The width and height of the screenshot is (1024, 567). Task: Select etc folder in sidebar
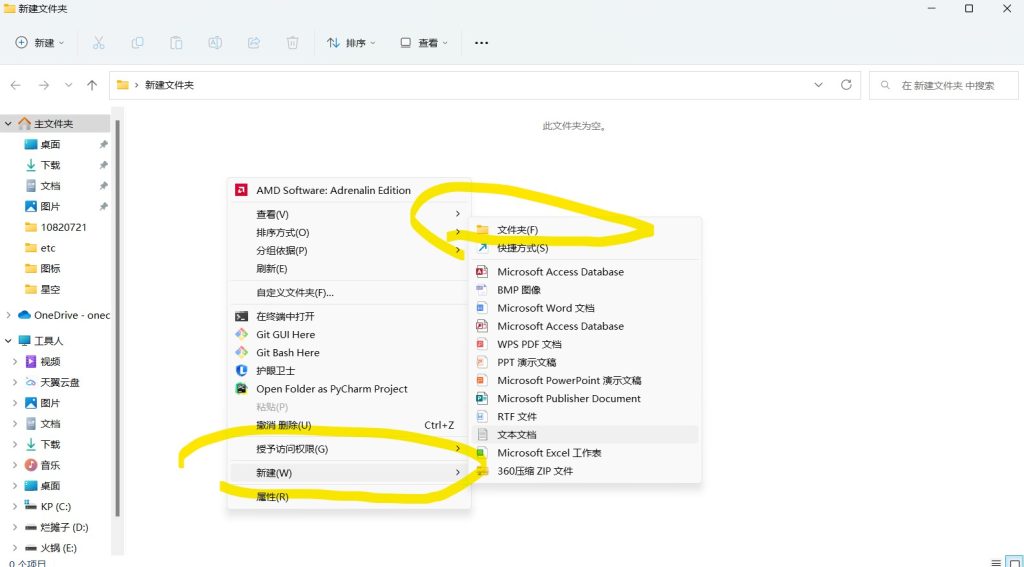(48, 248)
